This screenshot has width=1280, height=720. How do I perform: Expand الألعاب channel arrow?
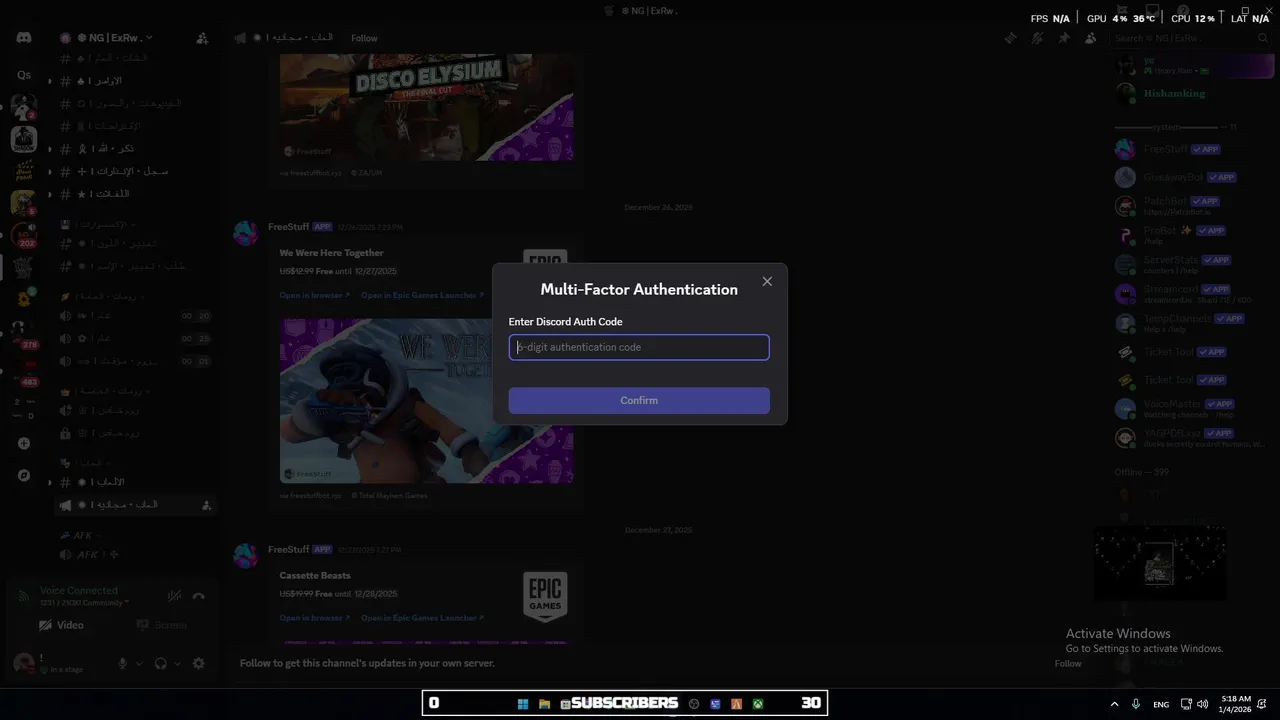(x=50, y=482)
